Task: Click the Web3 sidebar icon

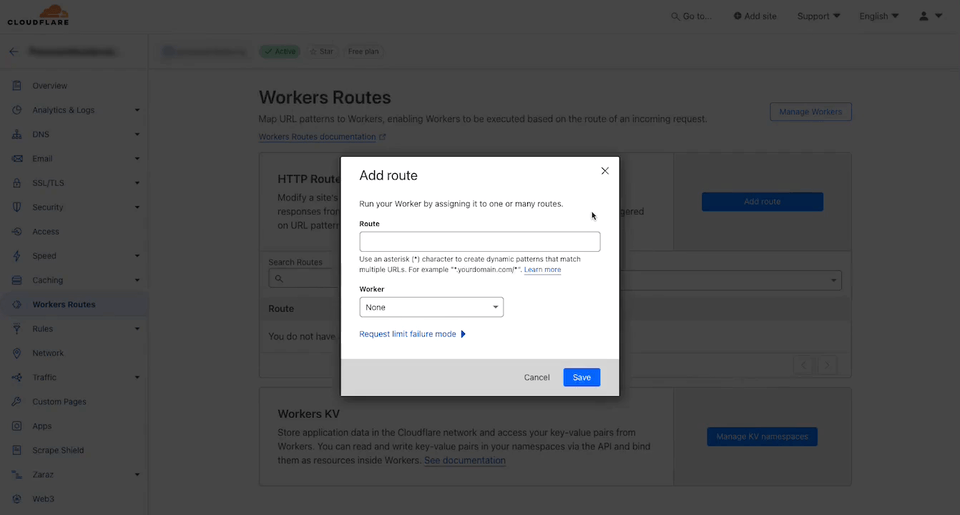Action: coord(17,499)
